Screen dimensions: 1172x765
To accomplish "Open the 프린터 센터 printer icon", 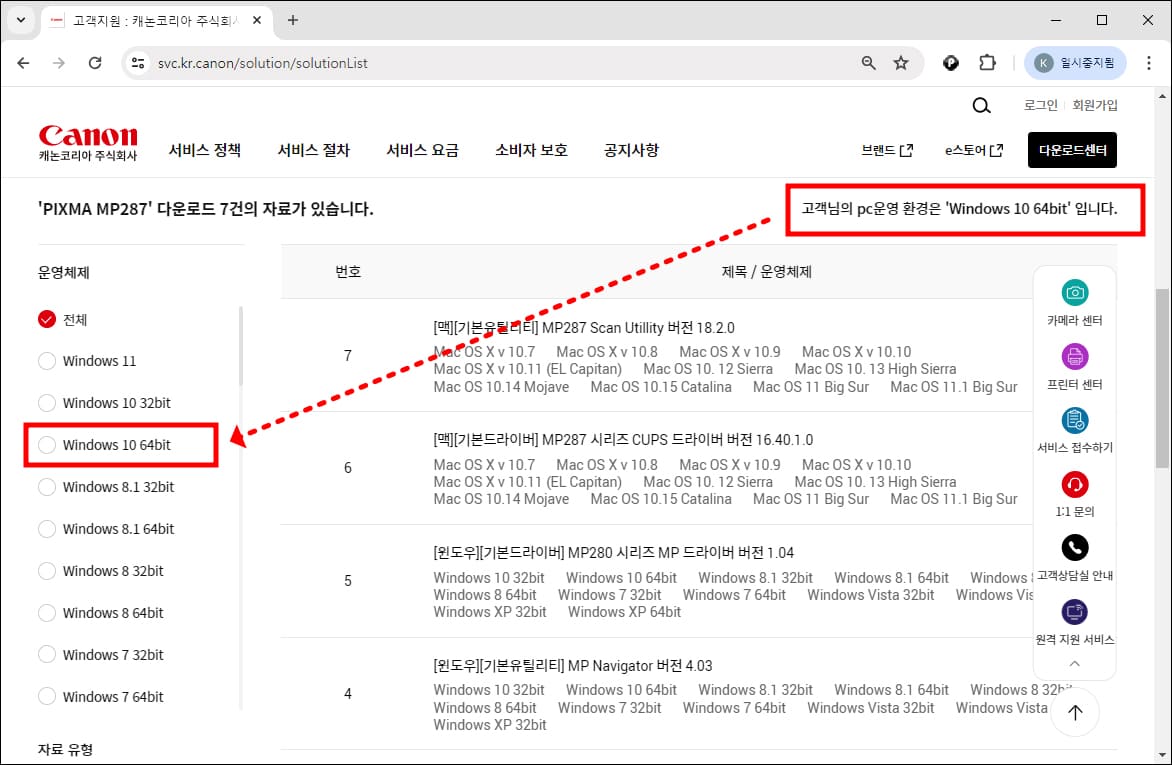I will click(x=1075, y=356).
